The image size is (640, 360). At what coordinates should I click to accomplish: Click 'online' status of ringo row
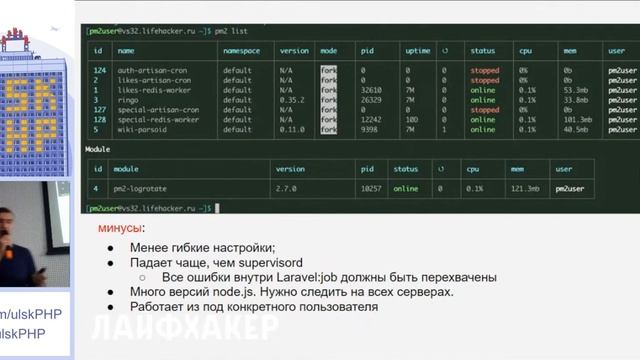click(x=483, y=100)
